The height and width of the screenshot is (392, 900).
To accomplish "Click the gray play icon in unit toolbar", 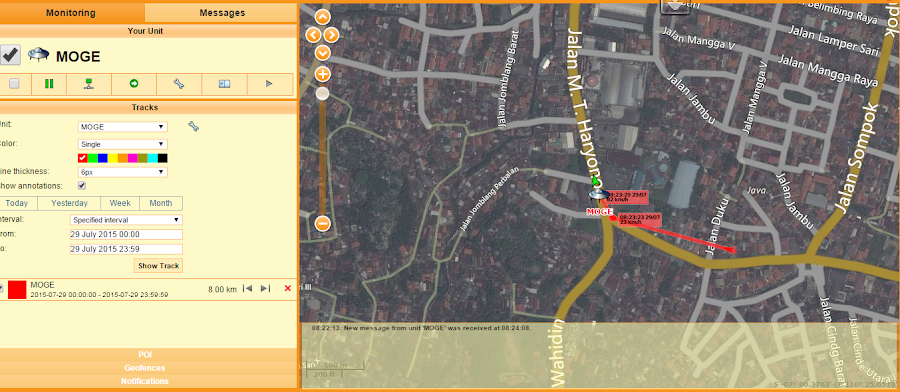I will click(269, 84).
